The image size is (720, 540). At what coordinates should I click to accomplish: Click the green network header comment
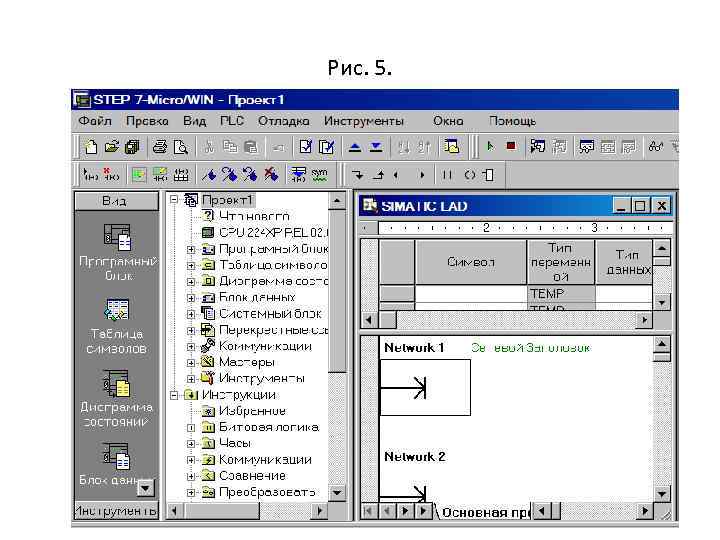point(530,348)
